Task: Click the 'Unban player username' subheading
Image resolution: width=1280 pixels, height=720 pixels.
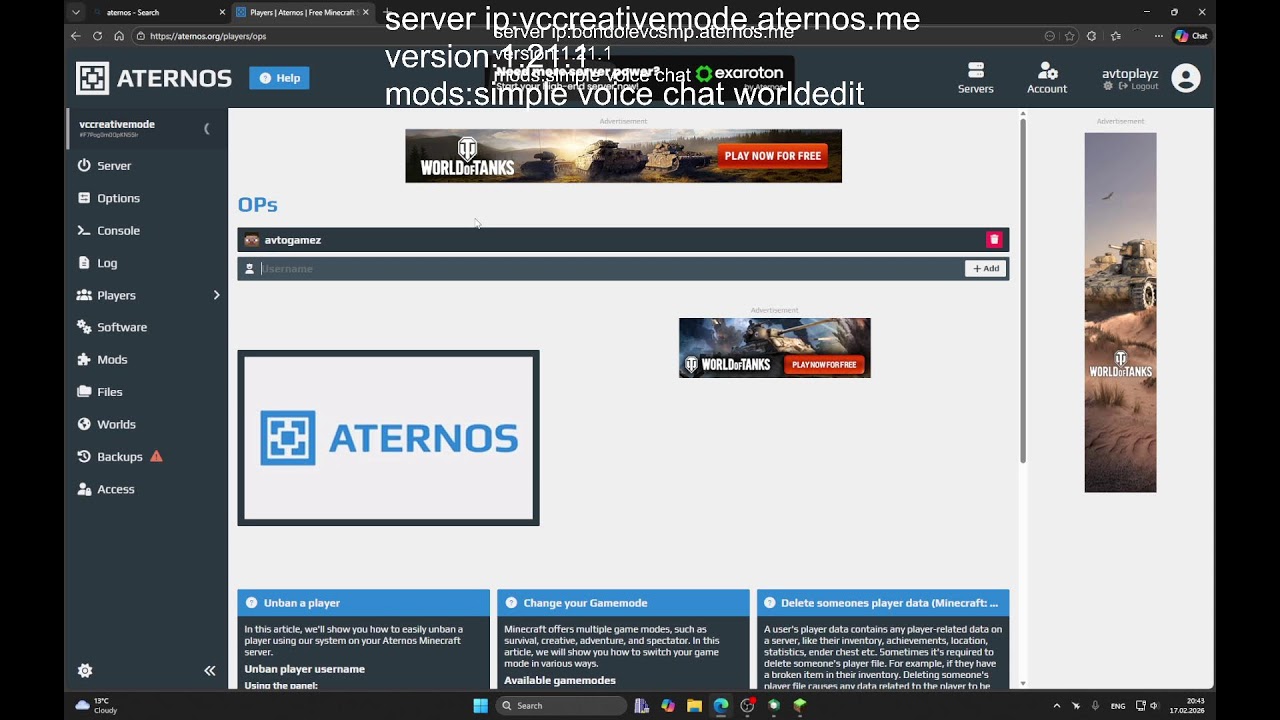Action: (305, 669)
